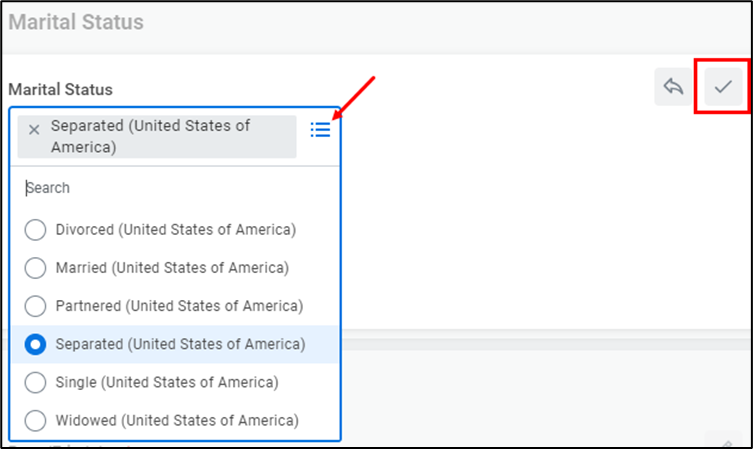
Task: Click the checkmark save icon
Action: [722, 88]
